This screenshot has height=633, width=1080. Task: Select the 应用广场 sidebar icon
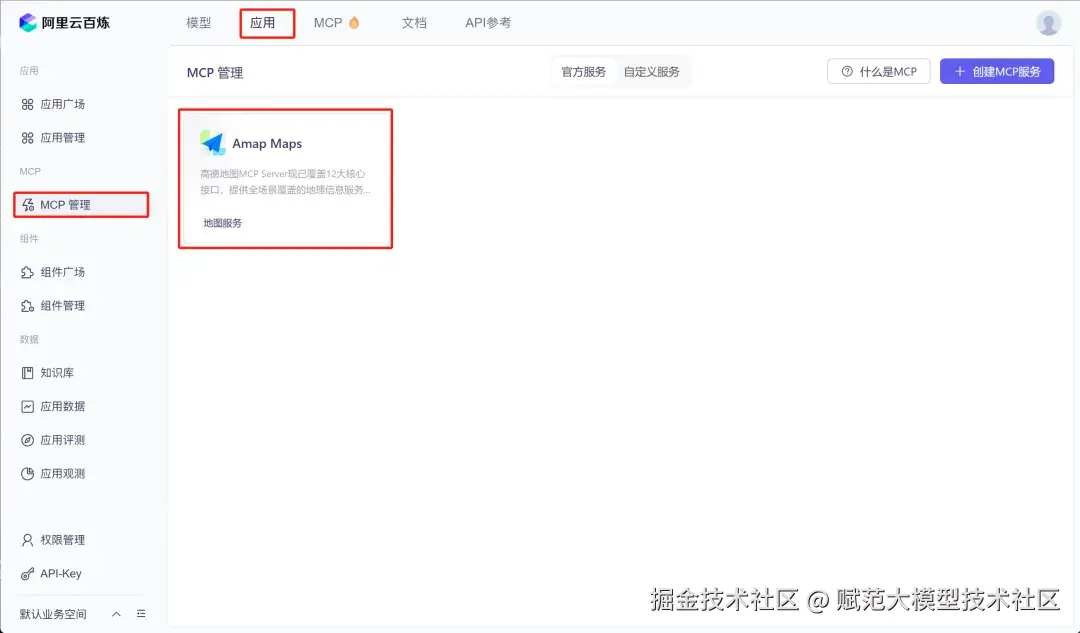pos(26,104)
